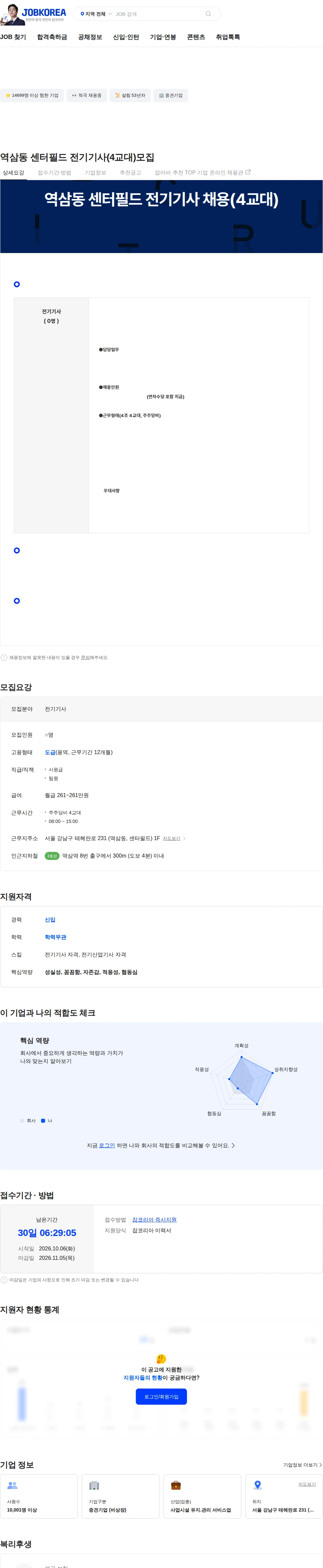
Task: Click the thinking emoji above 이 공고에 지원한
Action: click(161, 1359)
